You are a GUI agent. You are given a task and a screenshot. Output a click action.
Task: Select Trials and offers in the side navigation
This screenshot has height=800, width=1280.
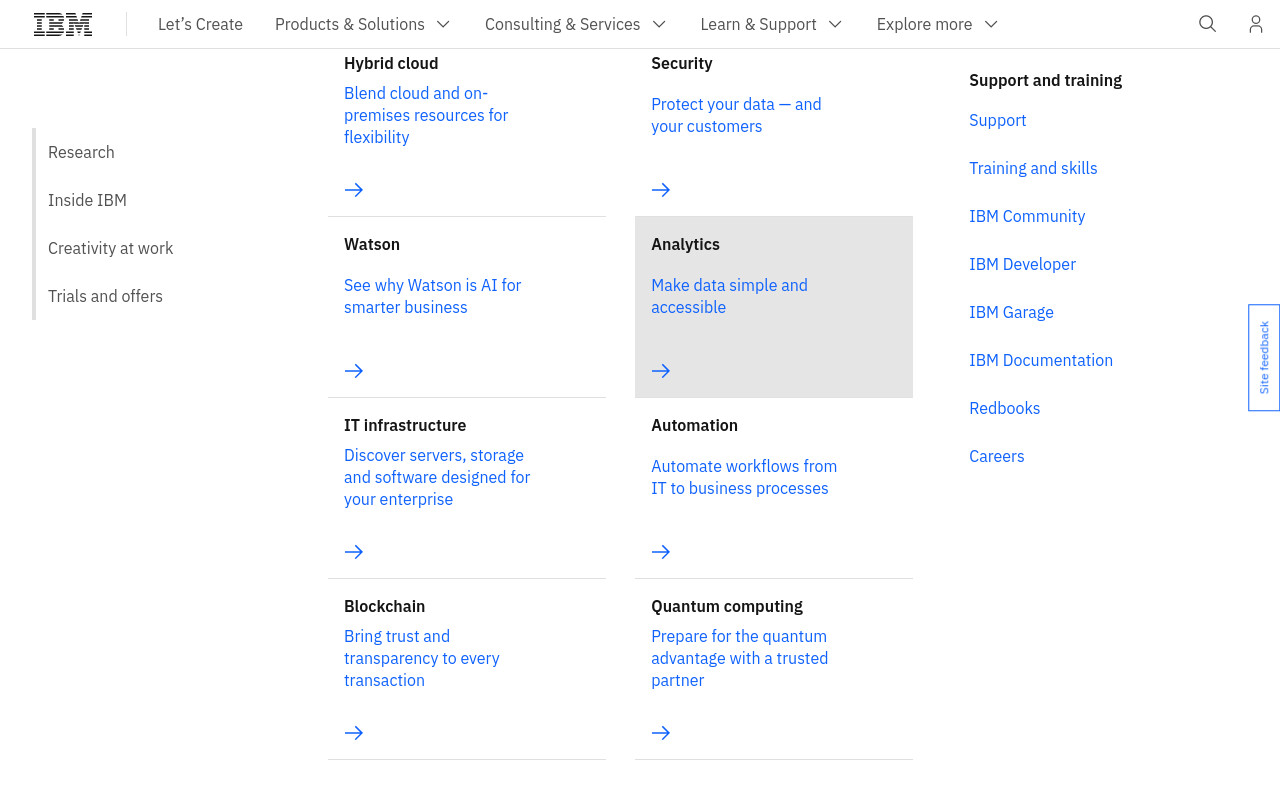click(x=105, y=296)
